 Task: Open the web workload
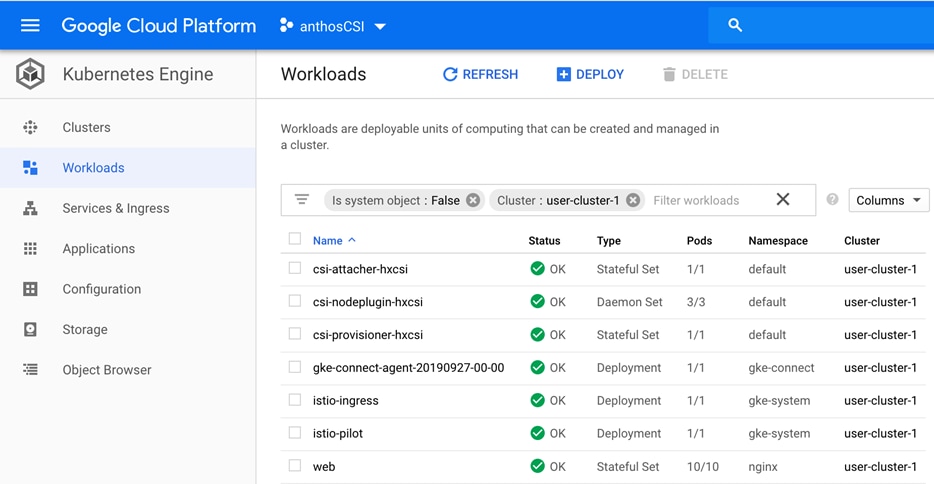pos(324,467)
